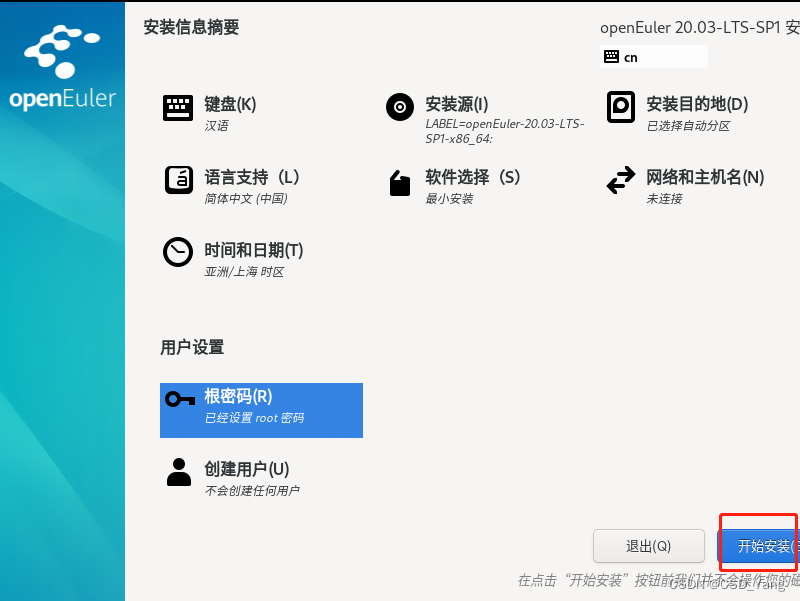
Task: Click the clock icon for 时间和日期(T)
Action: click(x=178, y=252)
